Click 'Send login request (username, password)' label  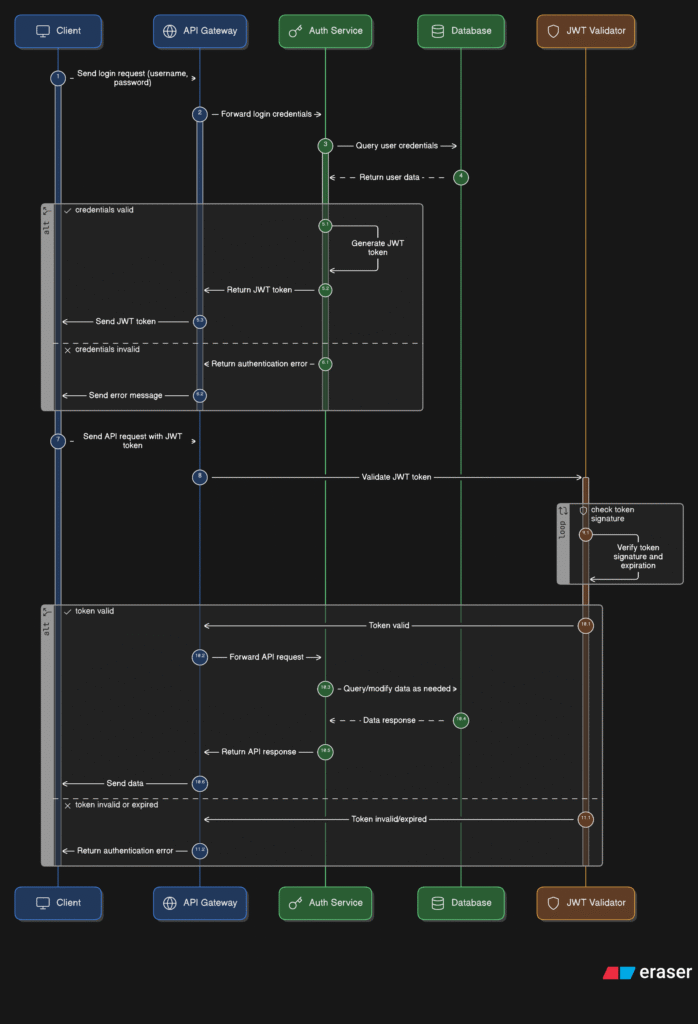(x=133, y=78)
